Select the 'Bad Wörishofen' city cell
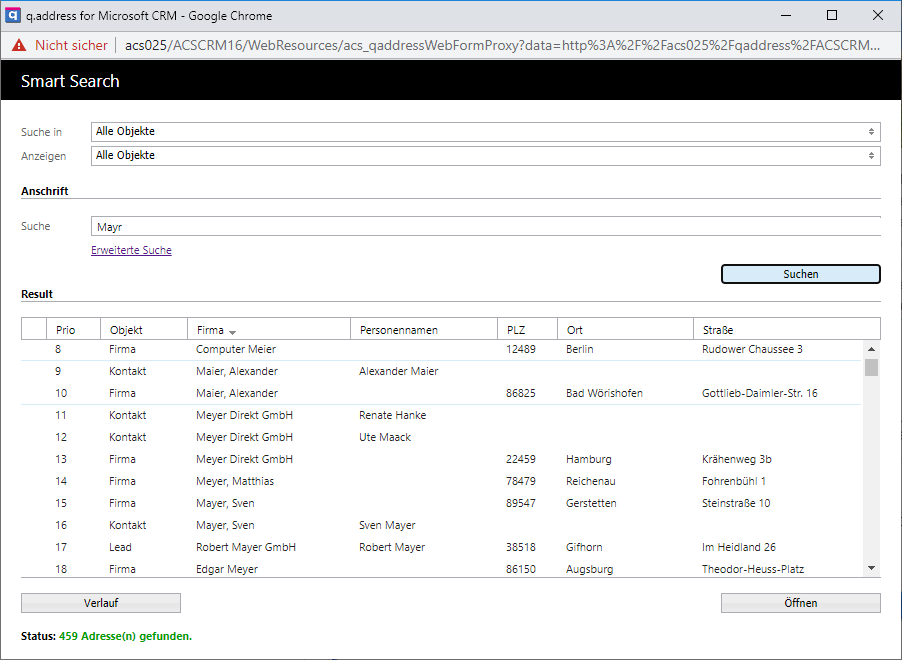Image resolution: width=902 pixels, height=660 pixels. [604, 393]
